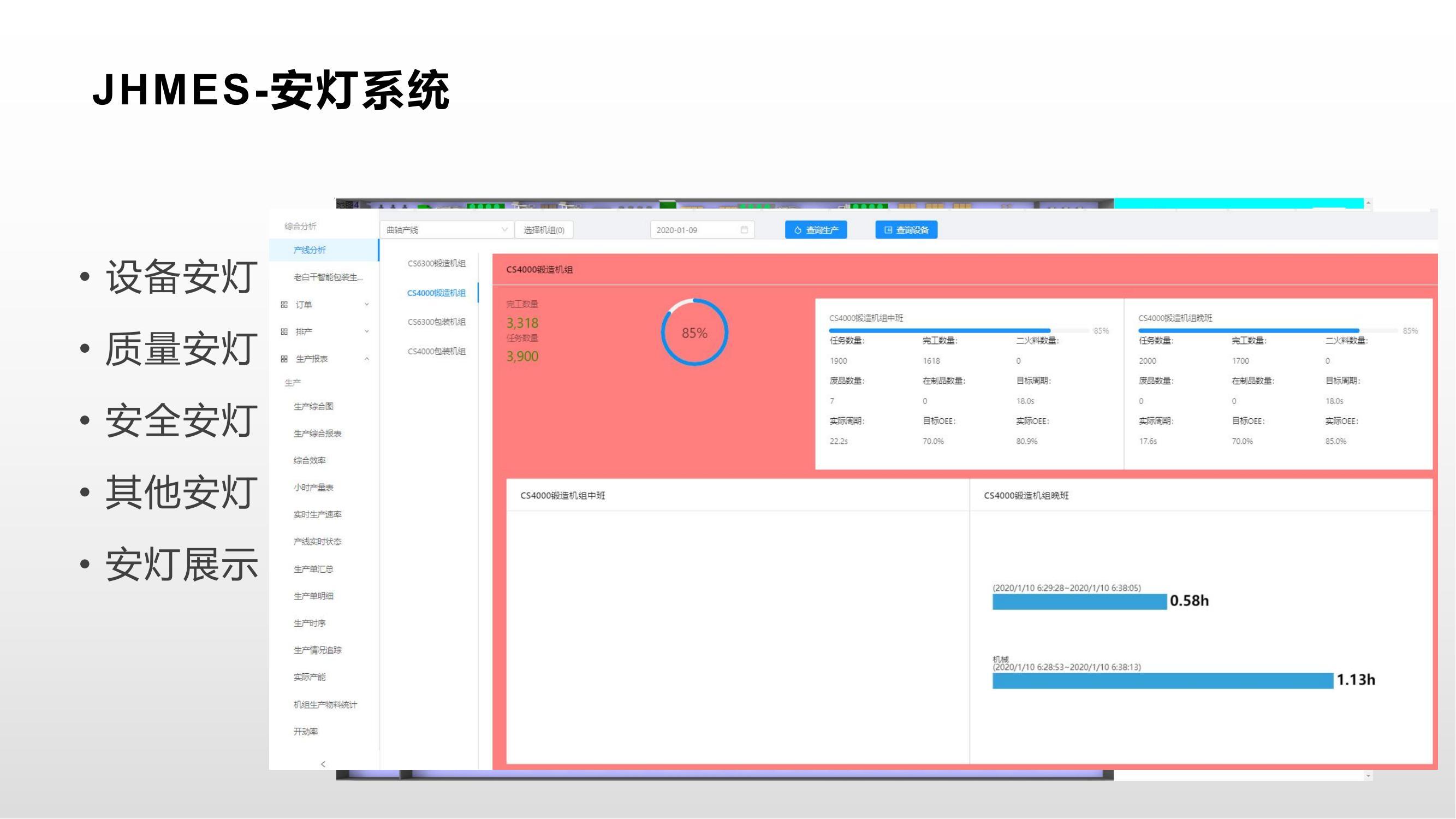The height and width of the screenshot is (819, 1456).
Task: Collapse the 生产报表 menu chevron
Action: [367, 359]
